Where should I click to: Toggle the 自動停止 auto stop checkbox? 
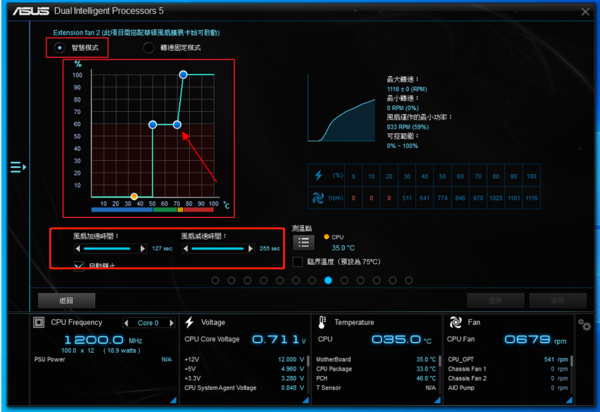[x=80, y=265]
